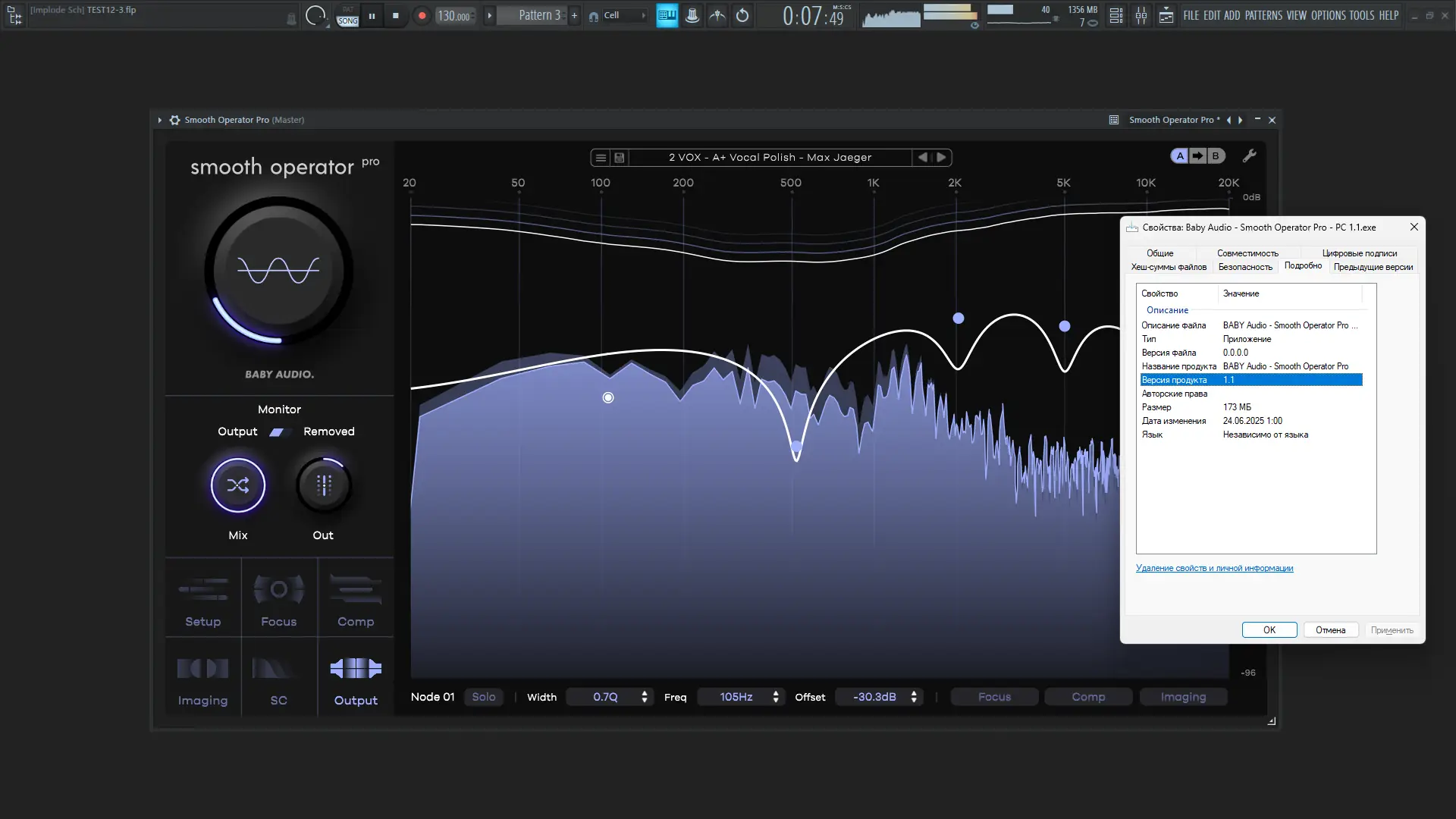Click the ОК button in properties dialog
This screenshot has height=819, width=1456.
pyautogui.click(x=1269, y=630)
